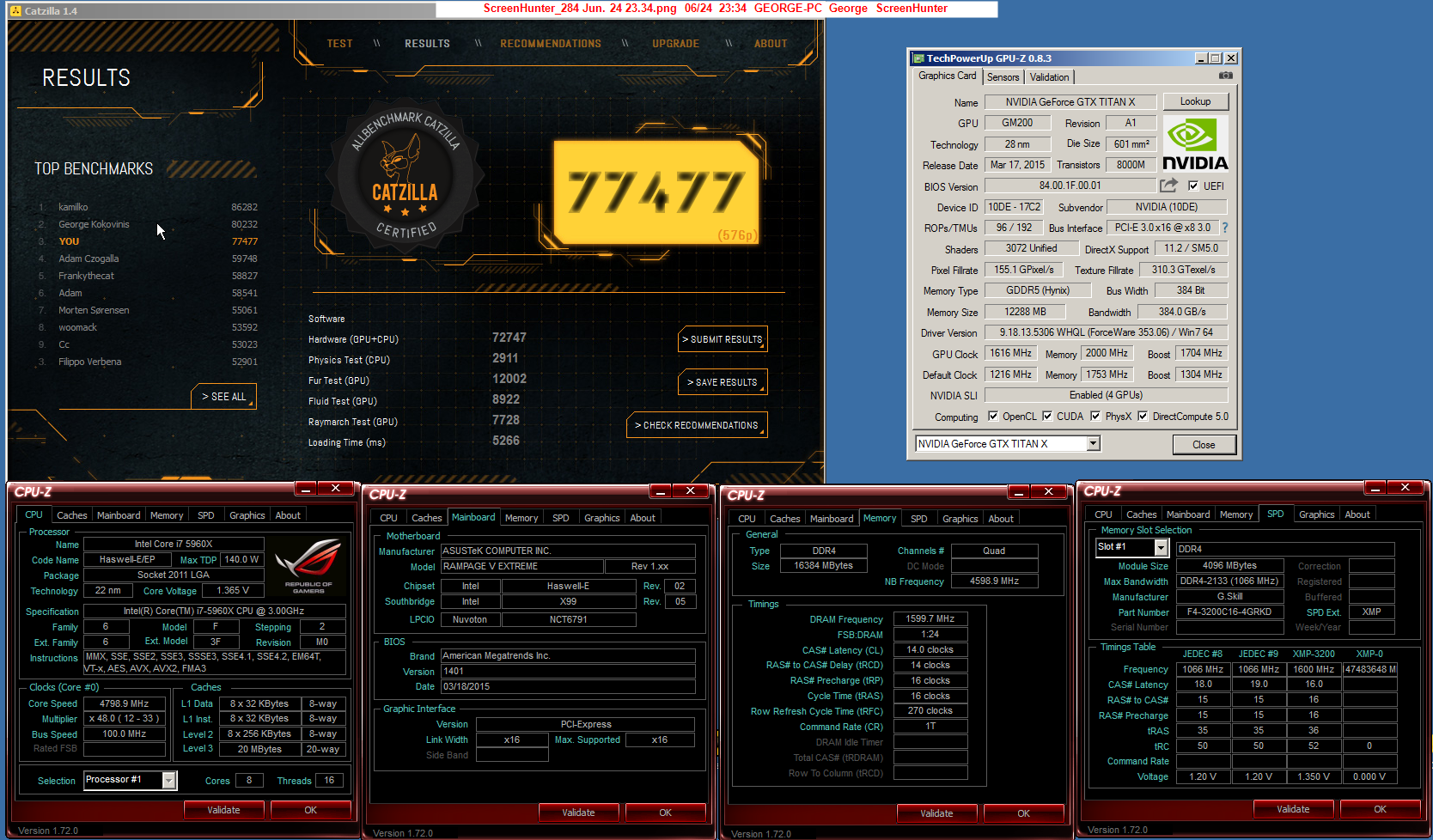Open SPD tab in the CPU-Z Mainboard window
This screenshot has width=1433, height=840.
[x=560, y=518]
